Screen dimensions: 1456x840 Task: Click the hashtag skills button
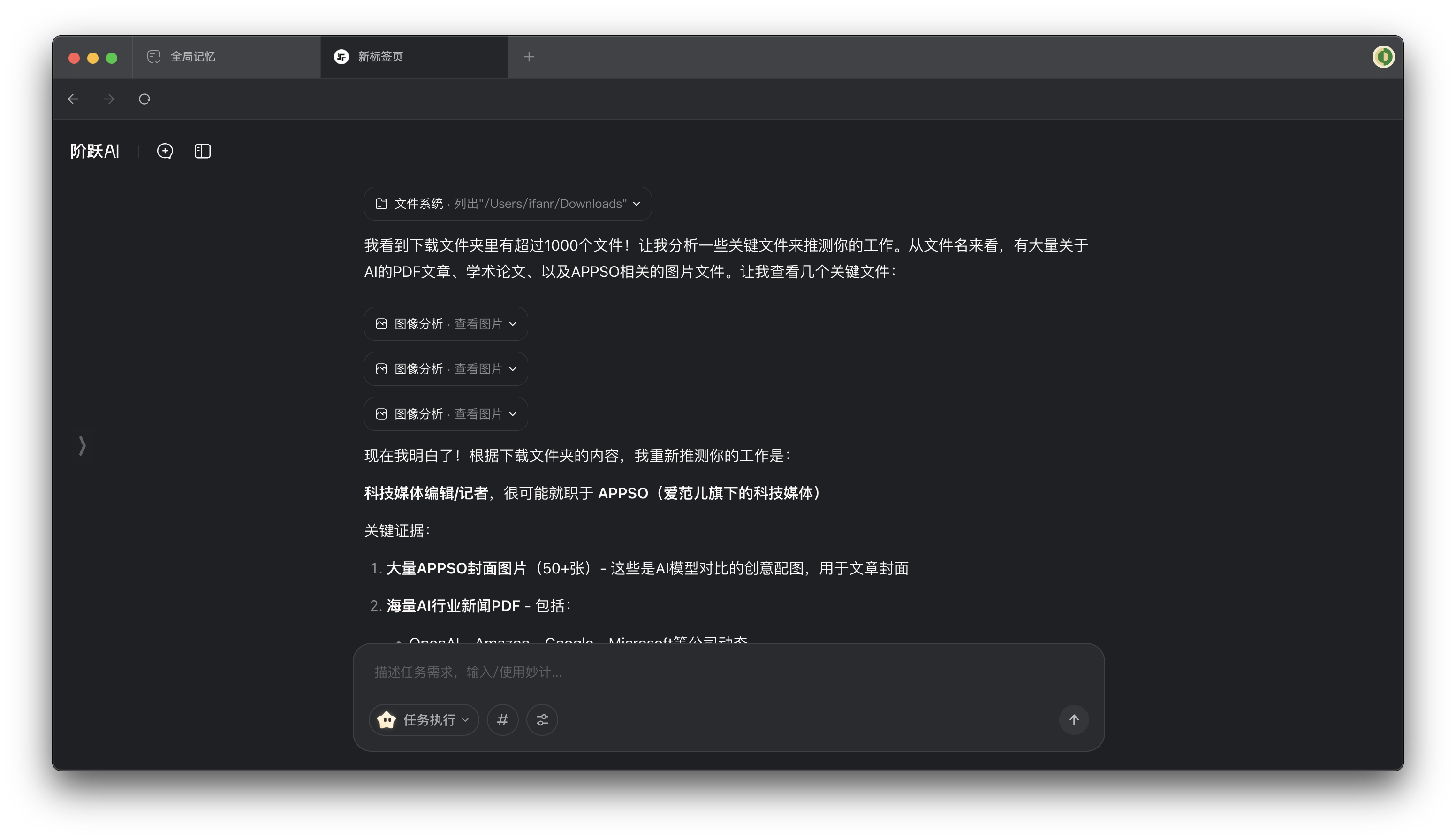[502, 719]
